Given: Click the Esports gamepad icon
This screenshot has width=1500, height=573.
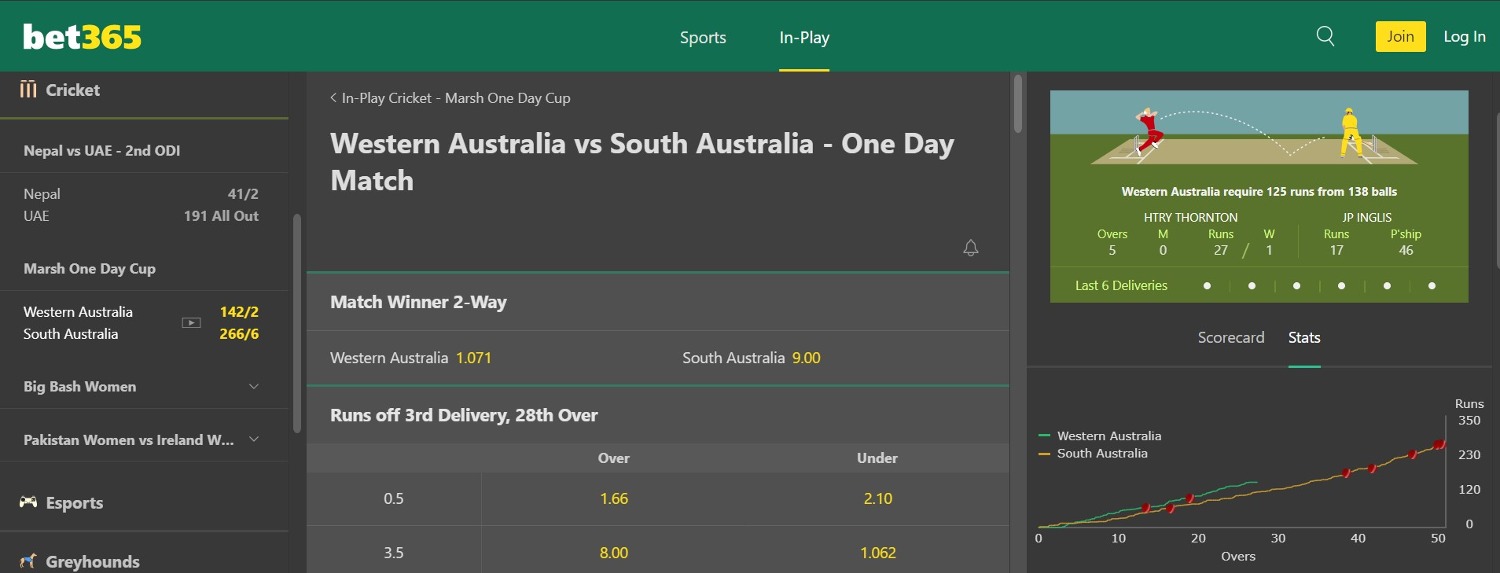Looking at the screenshot, I should (x=28, y=502).
